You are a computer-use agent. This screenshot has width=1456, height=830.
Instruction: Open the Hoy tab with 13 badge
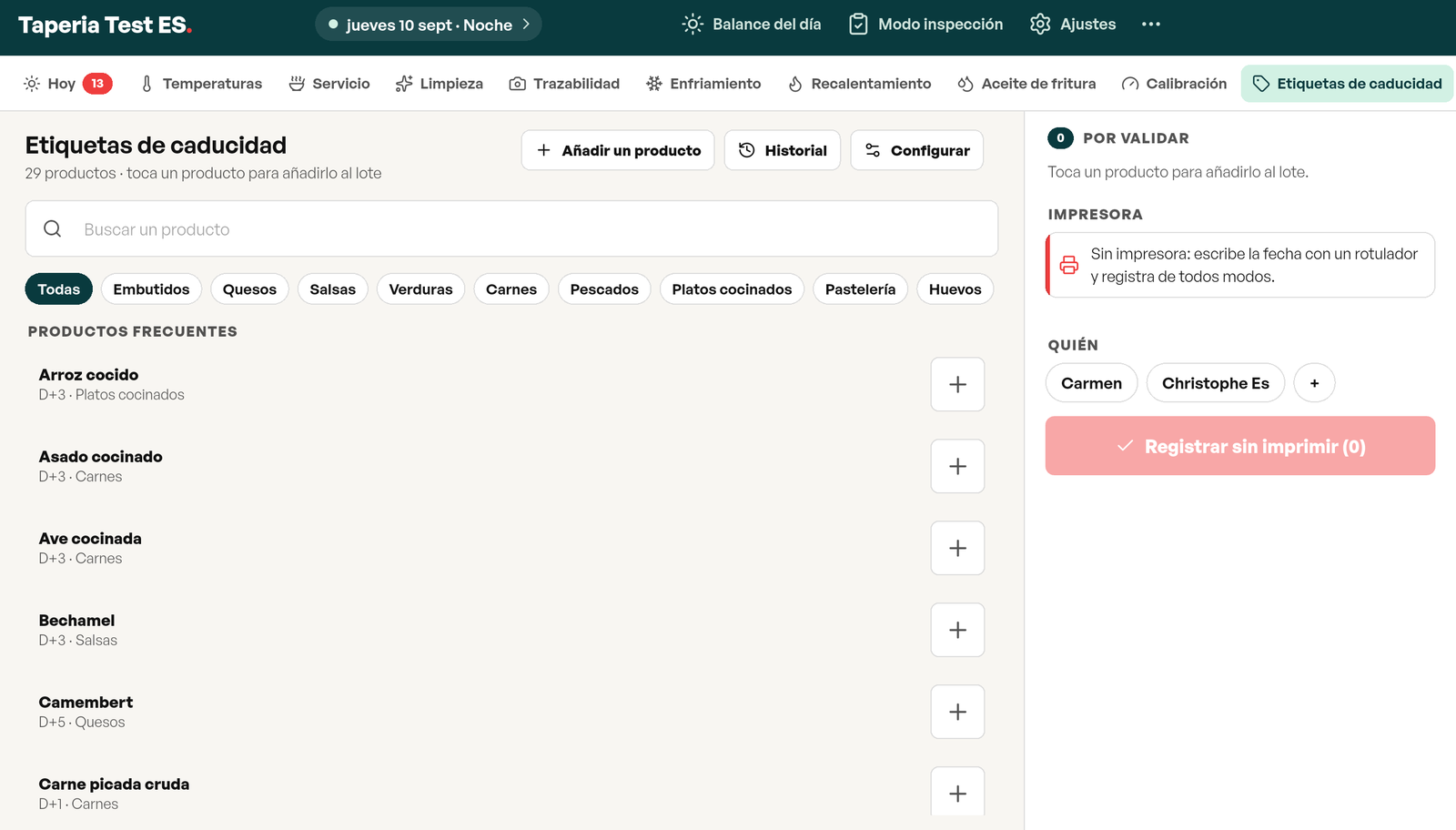coord(67,84)
